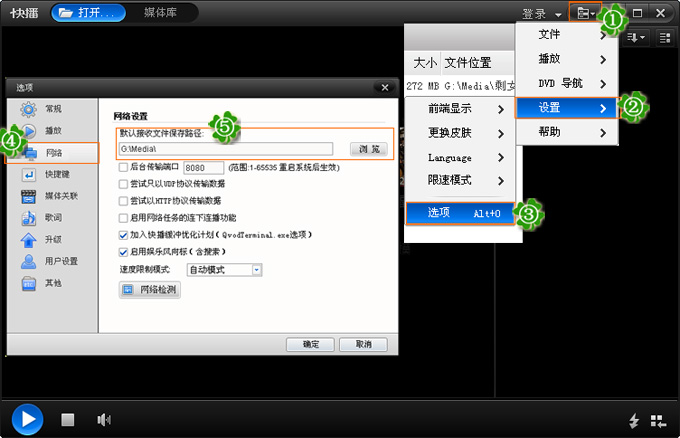
Task: Select 选项 Alt+O menu entry
Action: 460,213
